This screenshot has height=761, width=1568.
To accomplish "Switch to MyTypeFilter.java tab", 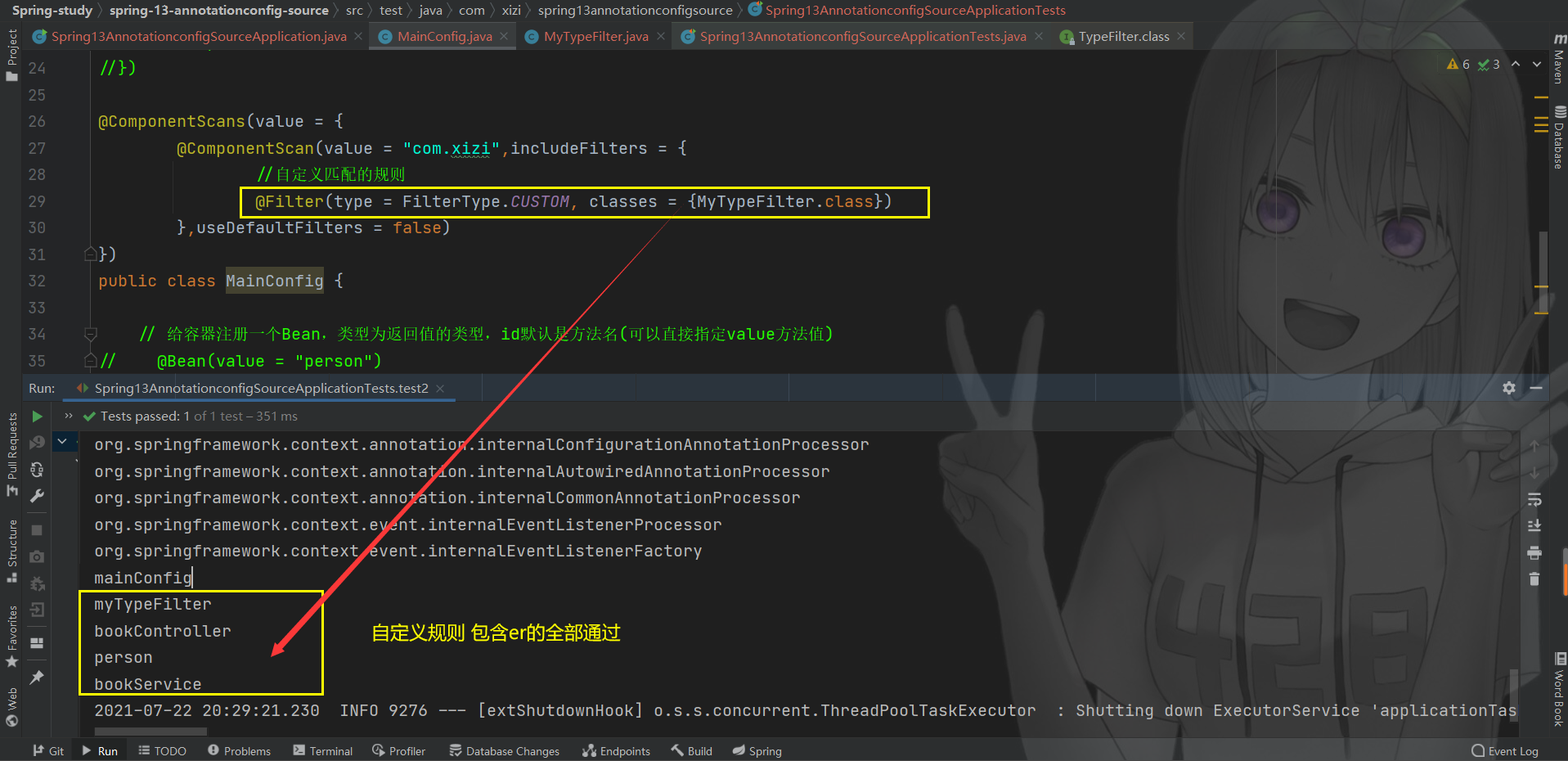I will [595, 36].
